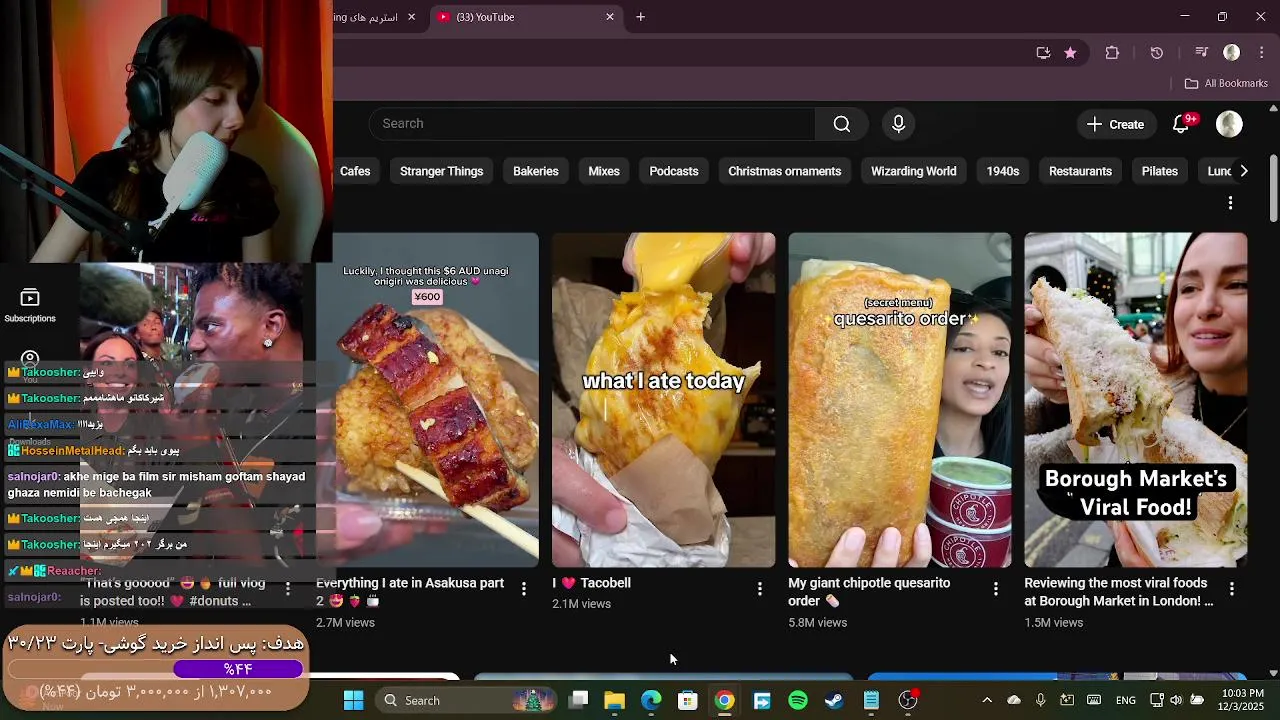The image size is (1280, 720).
Task: Open File Explorer from the taskbar
Action: point(614,700)
